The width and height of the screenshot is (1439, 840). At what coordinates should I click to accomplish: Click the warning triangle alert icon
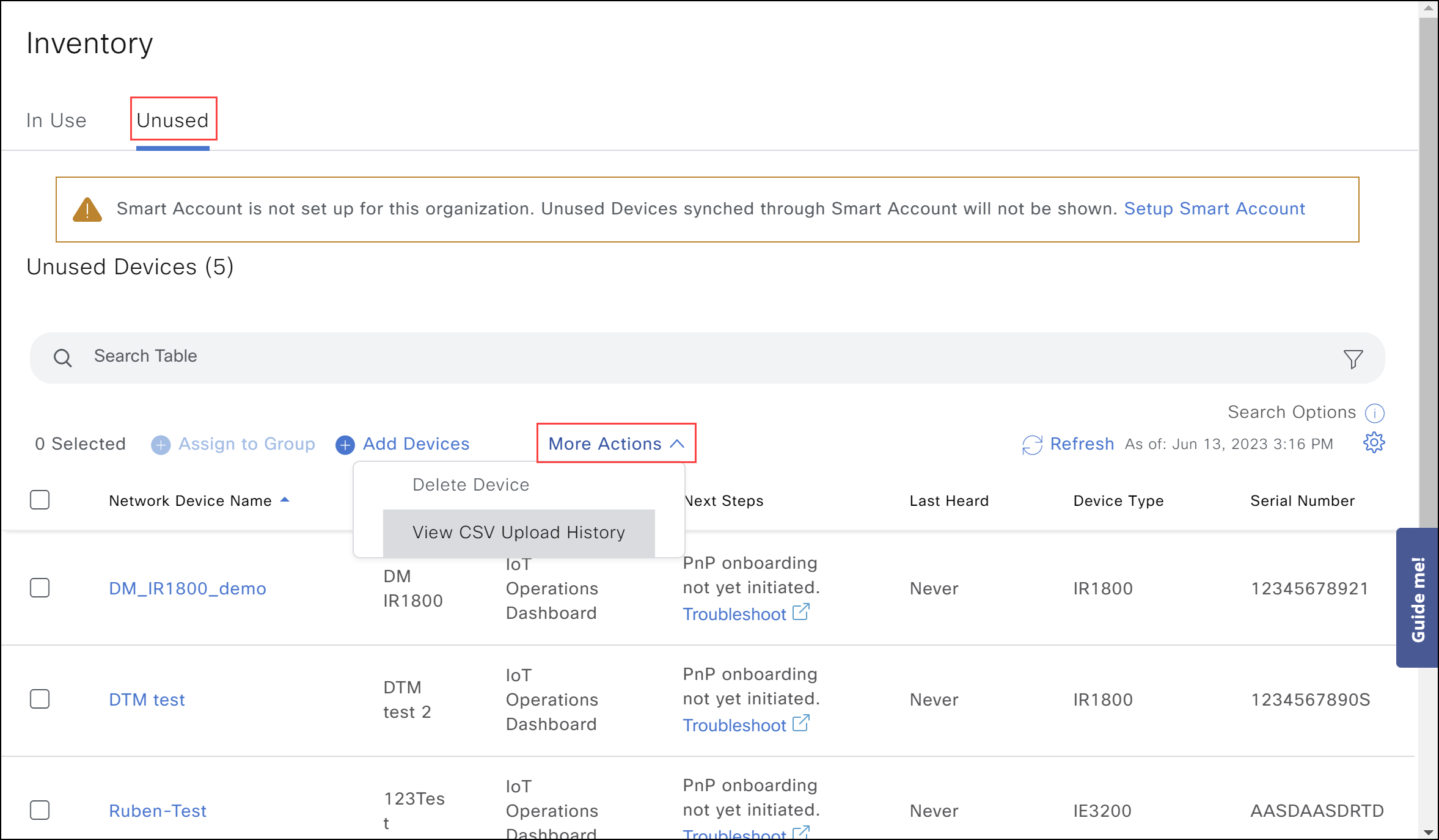click(x=88, y=208)
